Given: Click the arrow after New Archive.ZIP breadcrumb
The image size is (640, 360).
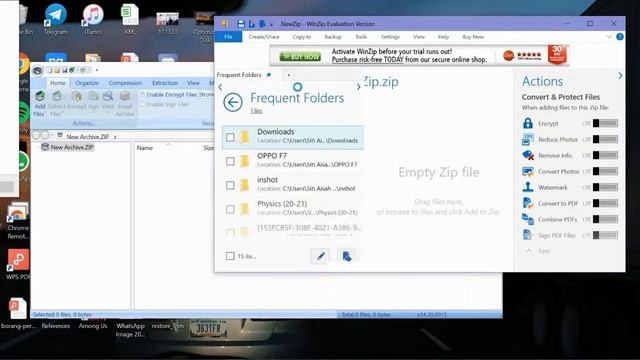Looking at the screenshot, I should pos(115,137).
